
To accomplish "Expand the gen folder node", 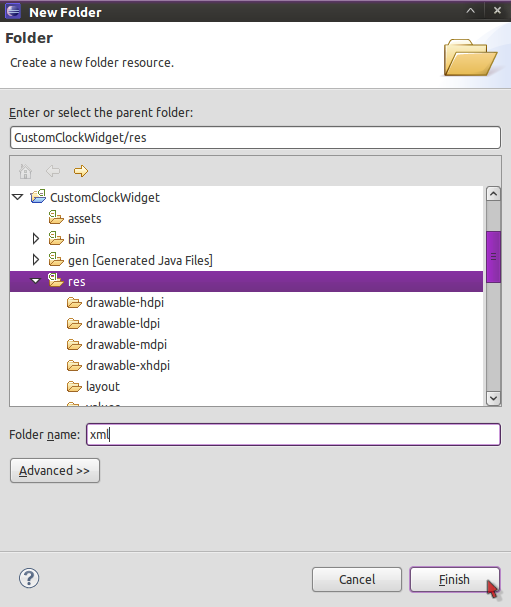I will (x=36, y=260).
